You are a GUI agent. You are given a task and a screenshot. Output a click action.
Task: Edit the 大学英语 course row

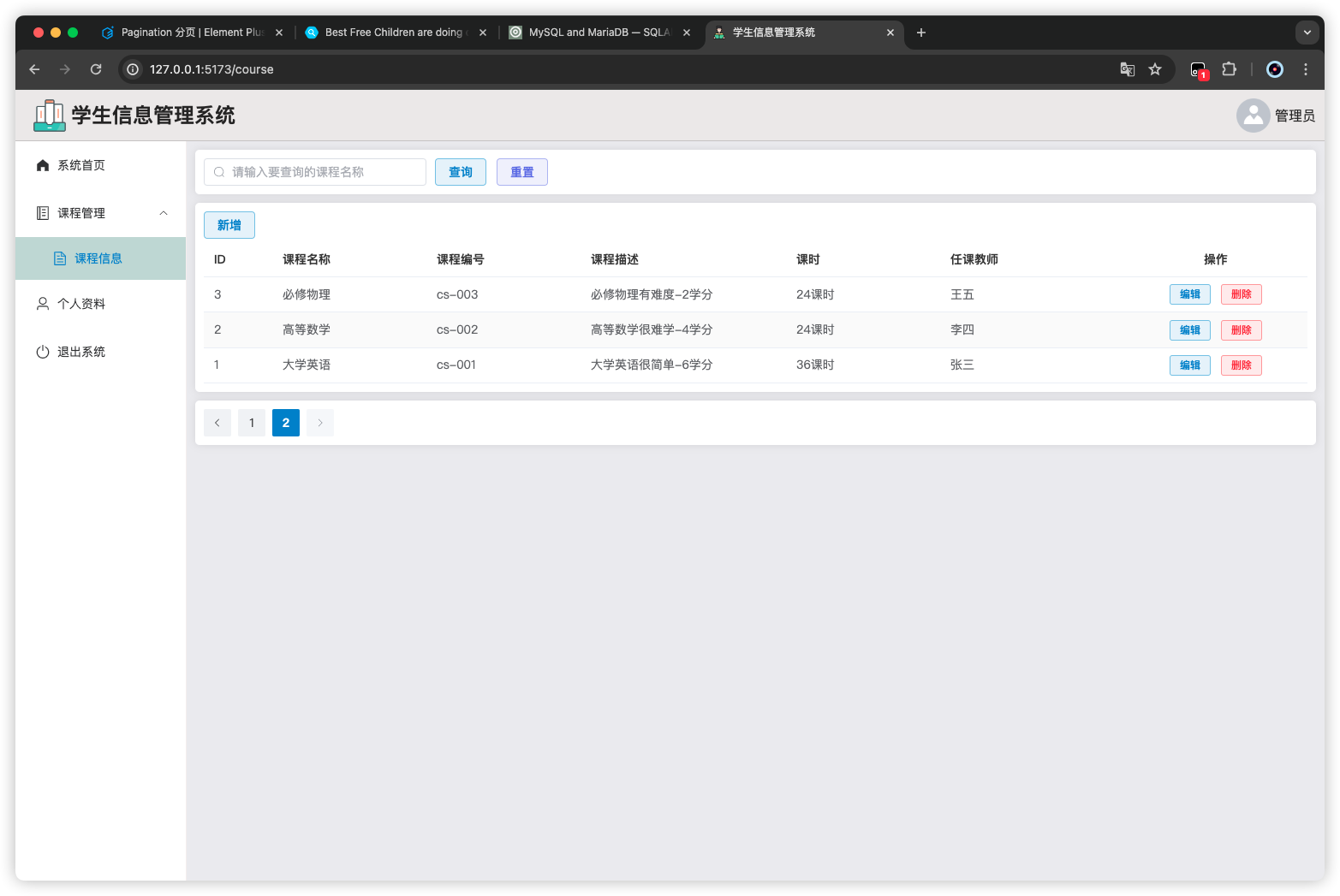pos(1190,365)
